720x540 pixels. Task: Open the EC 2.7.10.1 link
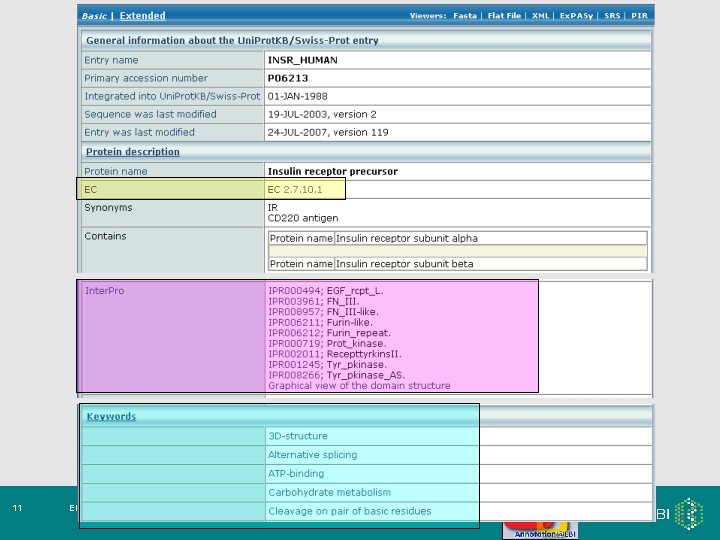(x=295, y=190)
